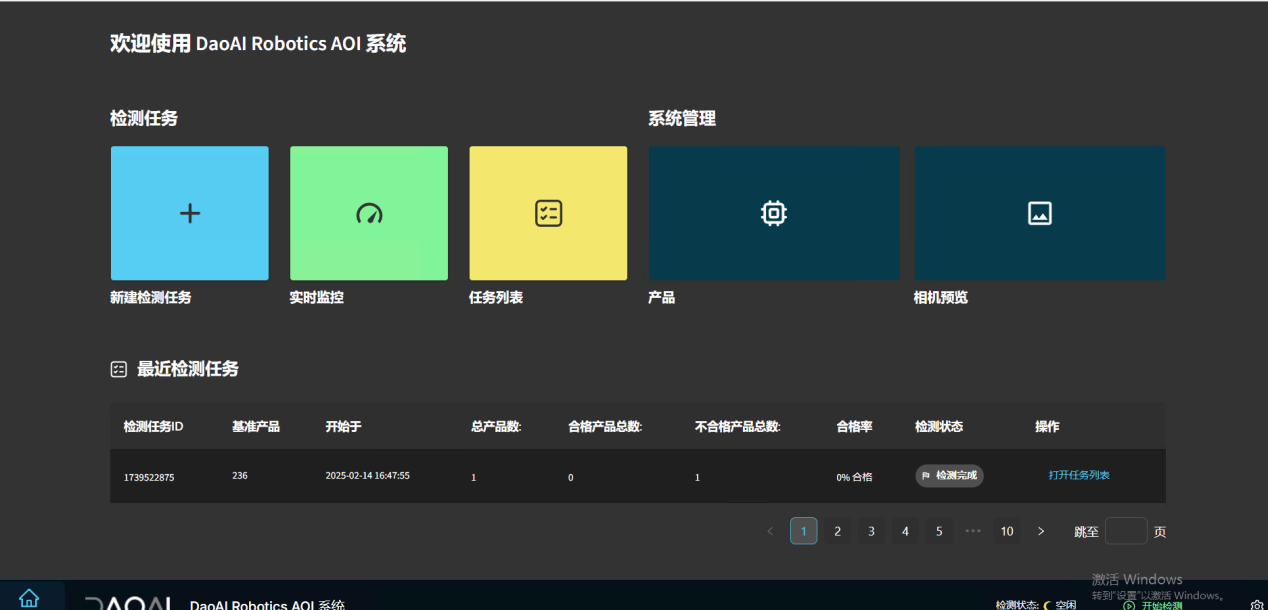Screen dimensions: 1268x610
Task: Open task list via 打开任务列表 link
Action: [1079, 475]
